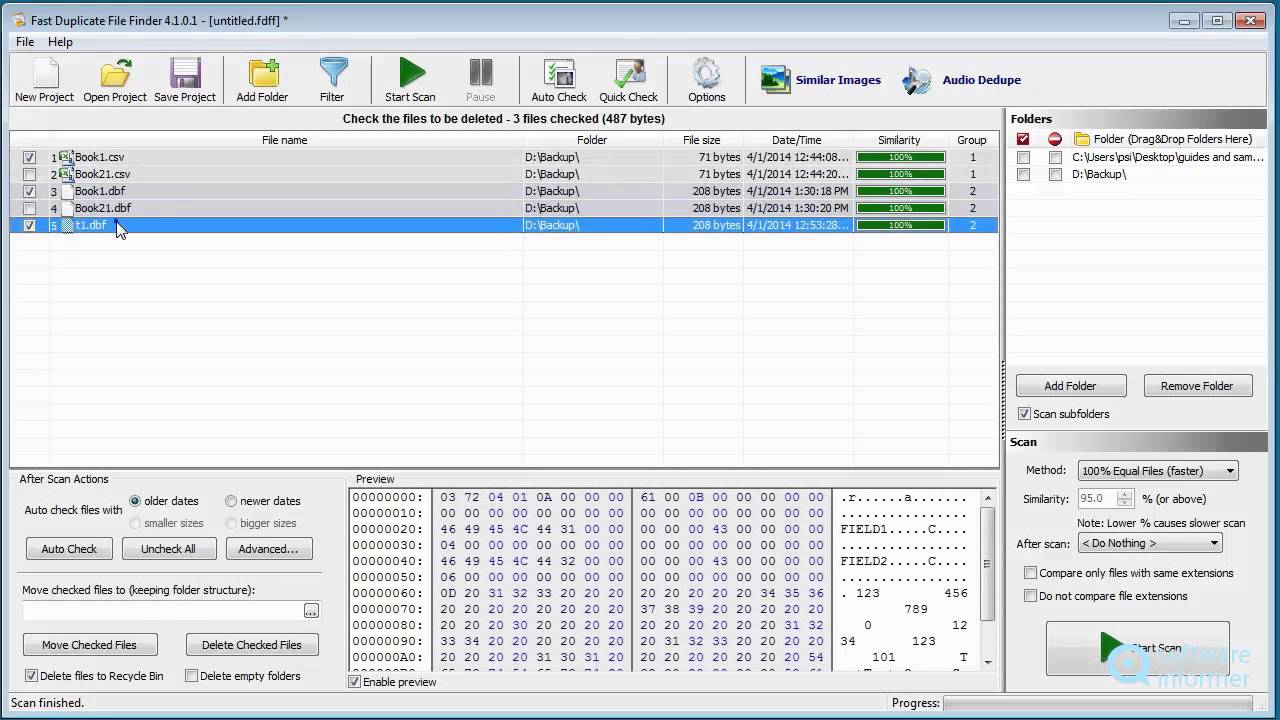Screen dimensions: 1280x720
Task: Open the After scan dropdown
Action: click(x=1150, y=543)
